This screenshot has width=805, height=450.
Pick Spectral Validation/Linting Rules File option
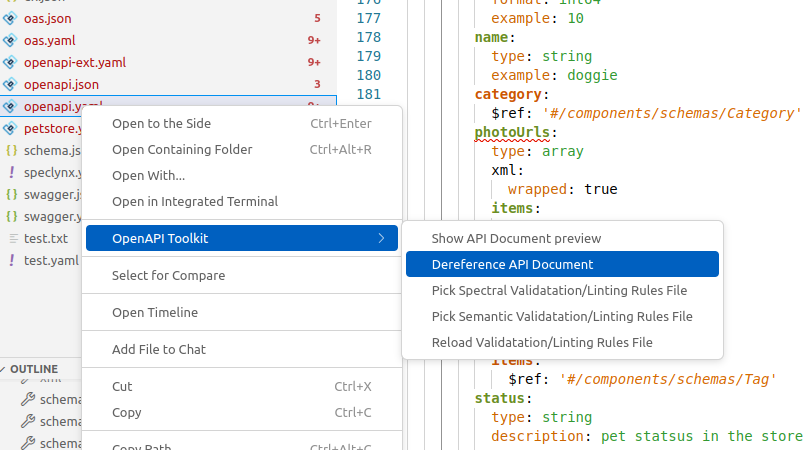tap(559, 290)
